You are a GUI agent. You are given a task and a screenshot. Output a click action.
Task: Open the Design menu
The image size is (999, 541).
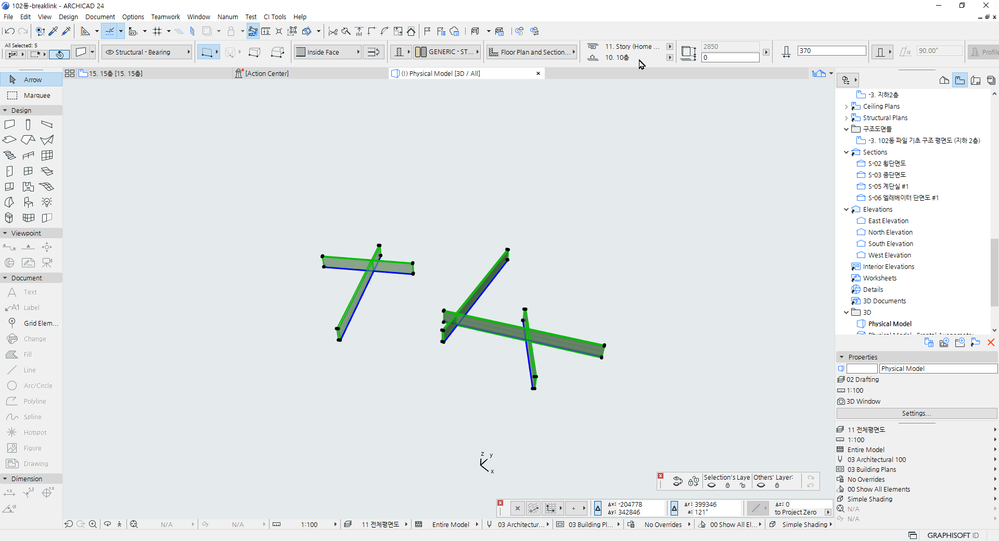click(x=68, y=17)
